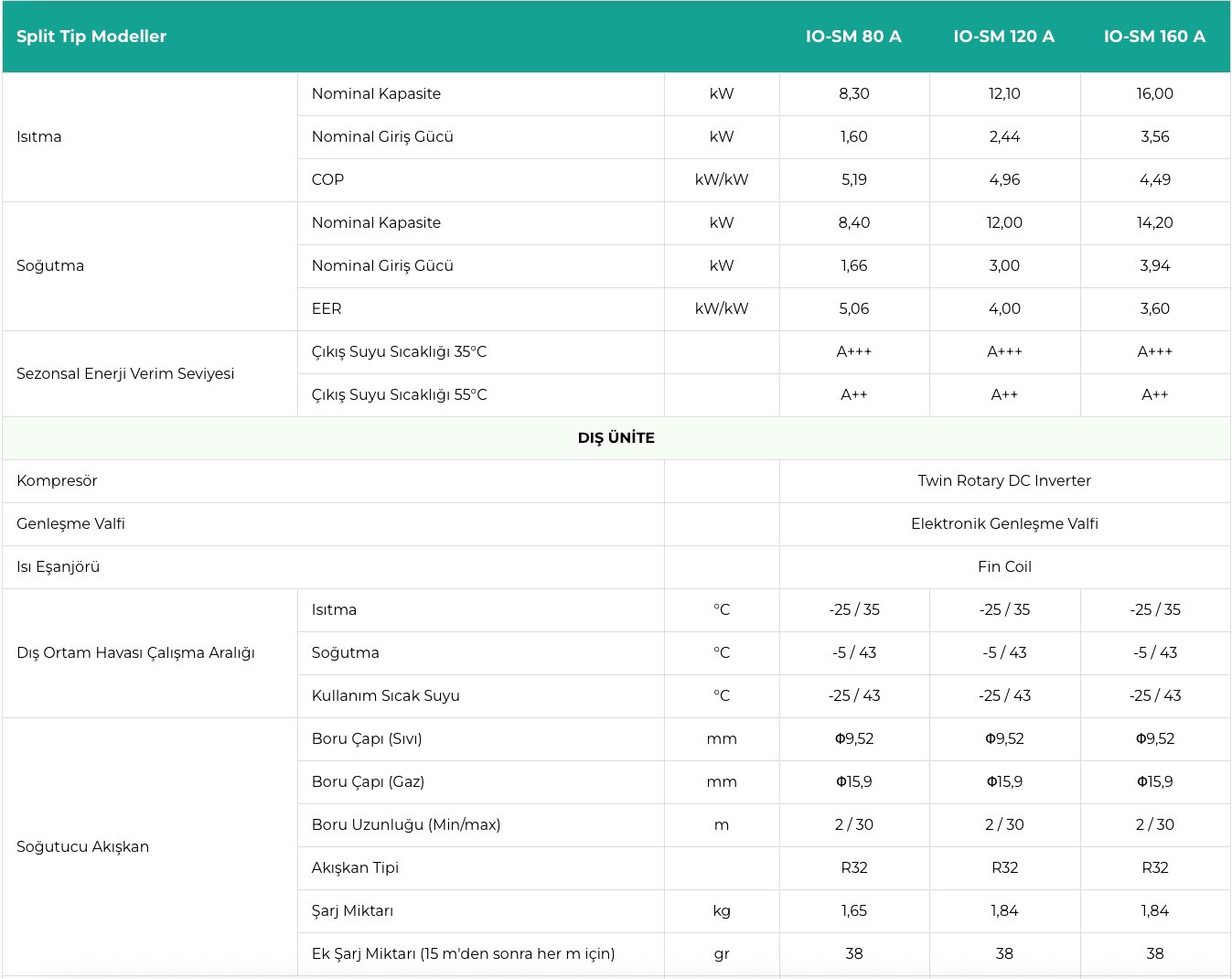Viewport: 1232px width, 979px height.
Task: Click the DIŞ ÜNİTE section heading
Action: (x=616, y=438)
